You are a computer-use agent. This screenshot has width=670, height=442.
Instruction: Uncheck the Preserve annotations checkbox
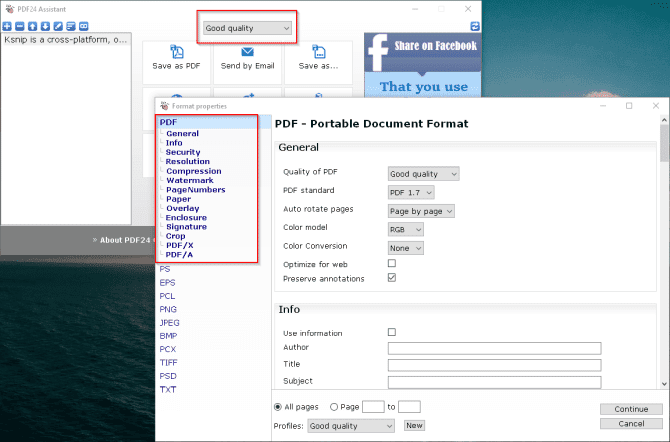pos(392,277)
